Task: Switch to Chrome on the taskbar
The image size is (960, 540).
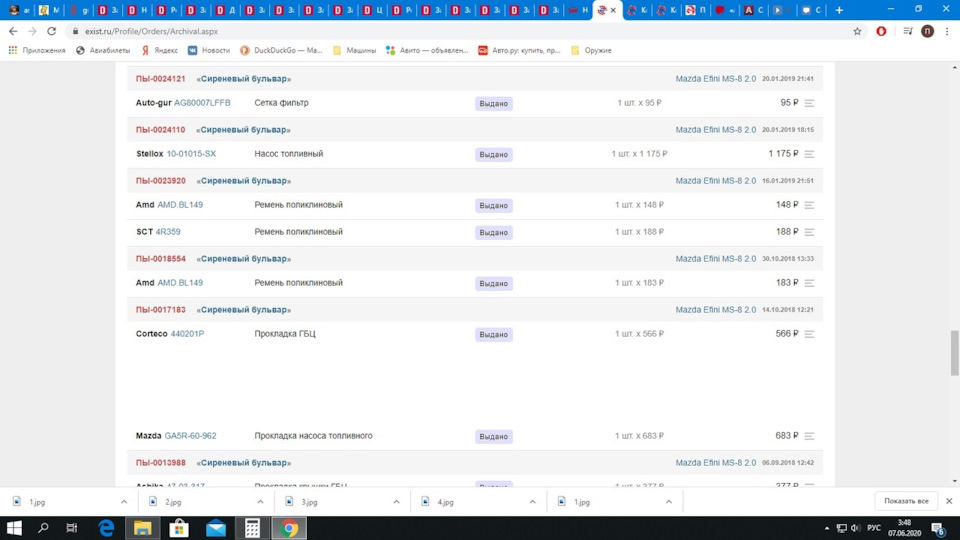Action: 289,528
